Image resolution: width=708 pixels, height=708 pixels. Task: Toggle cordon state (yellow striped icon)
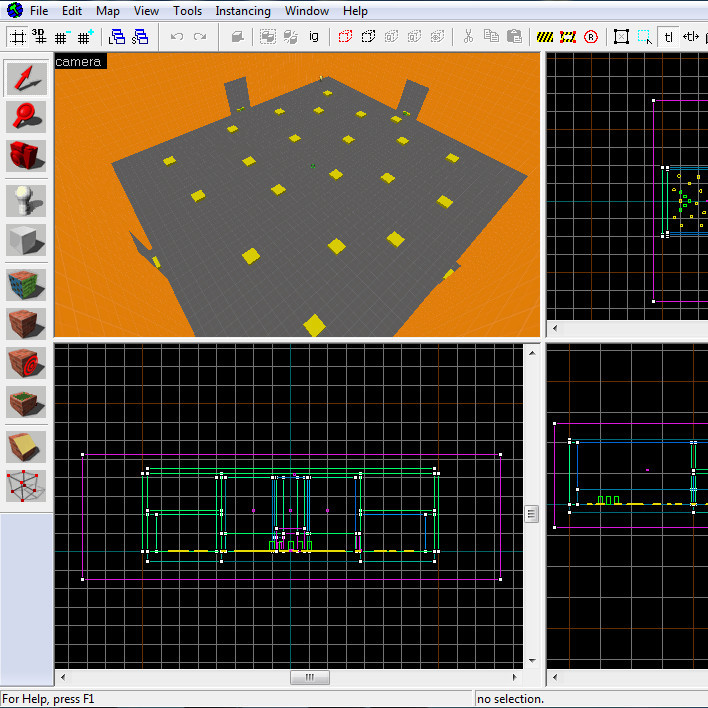545,37
